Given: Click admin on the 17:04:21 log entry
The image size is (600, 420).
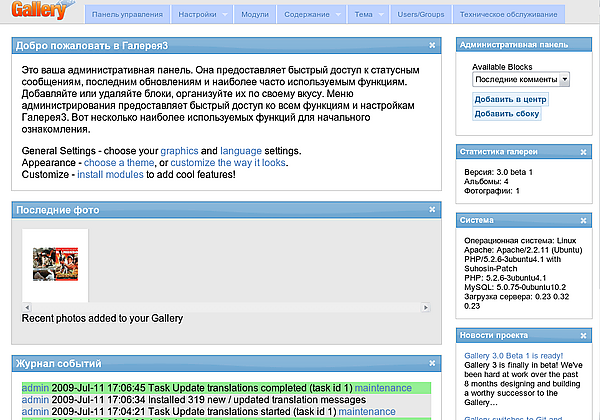Looking at the screenshot, I should pos(35,412).
